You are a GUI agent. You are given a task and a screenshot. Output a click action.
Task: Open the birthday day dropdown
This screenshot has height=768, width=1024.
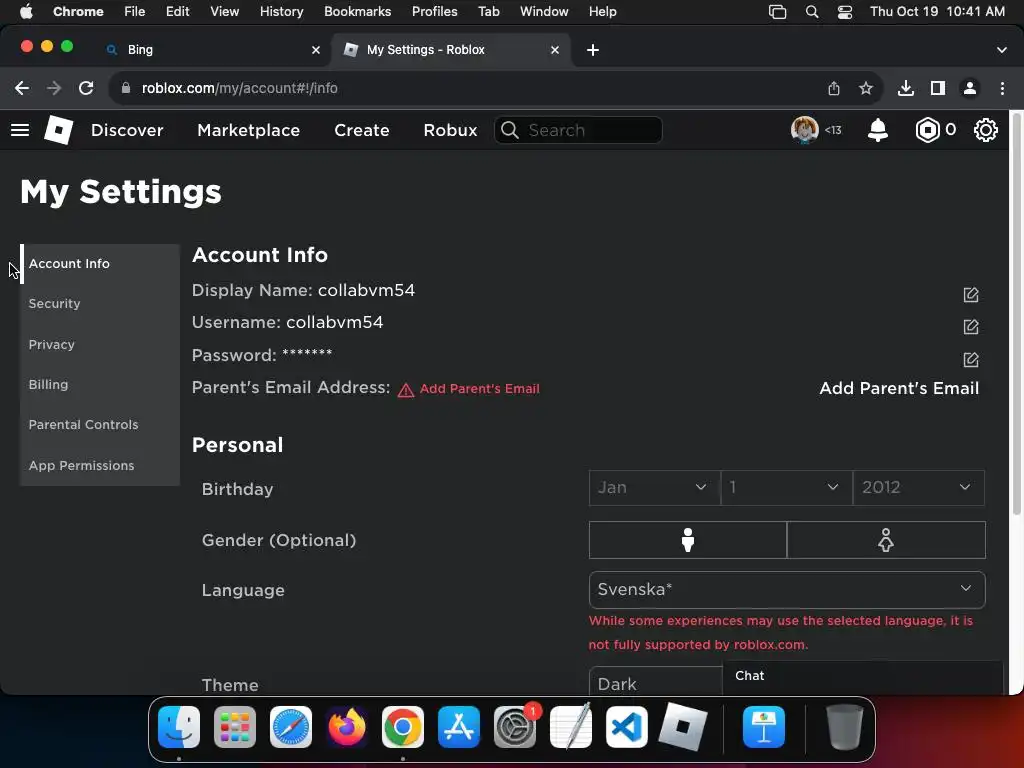point(786,488)
